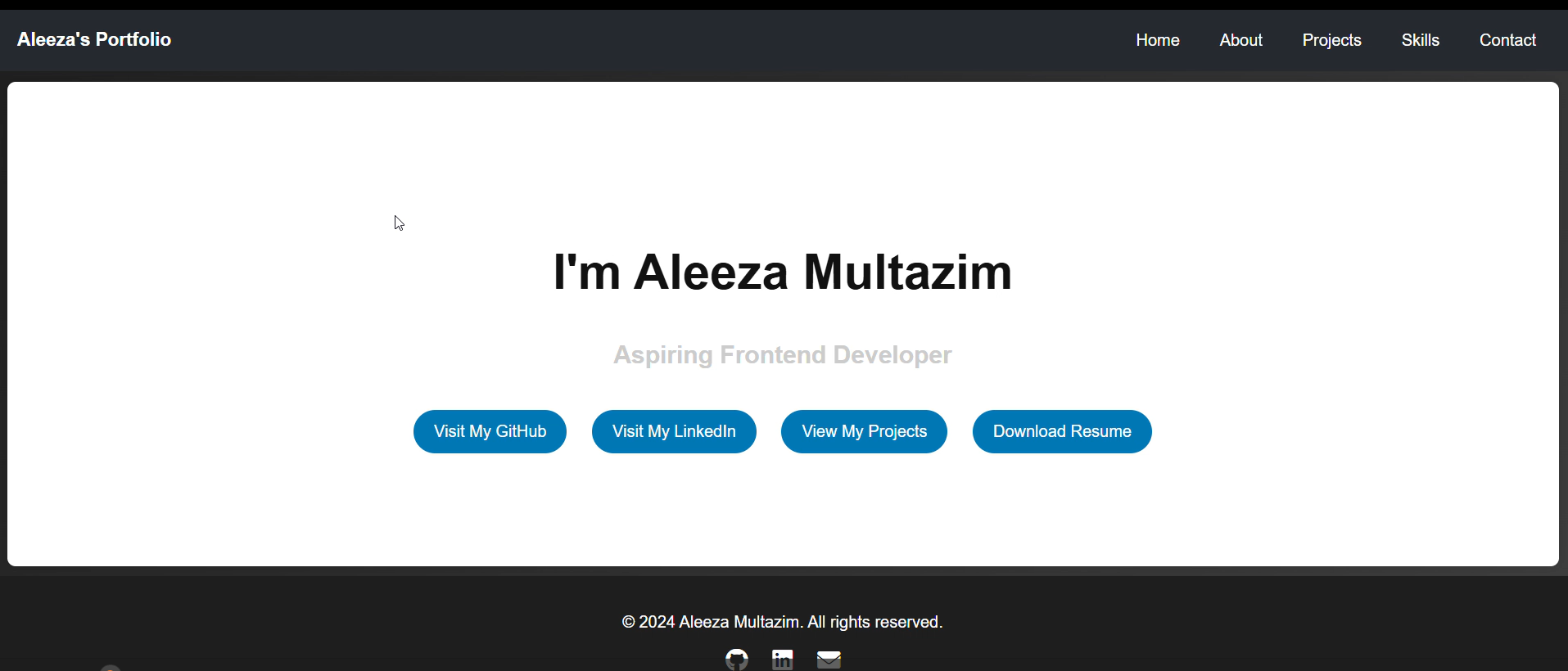Screen dimensions: 1568x671
Task: Click the GitHub octocat logo under the copyright
Action: [x=735, y=659]
